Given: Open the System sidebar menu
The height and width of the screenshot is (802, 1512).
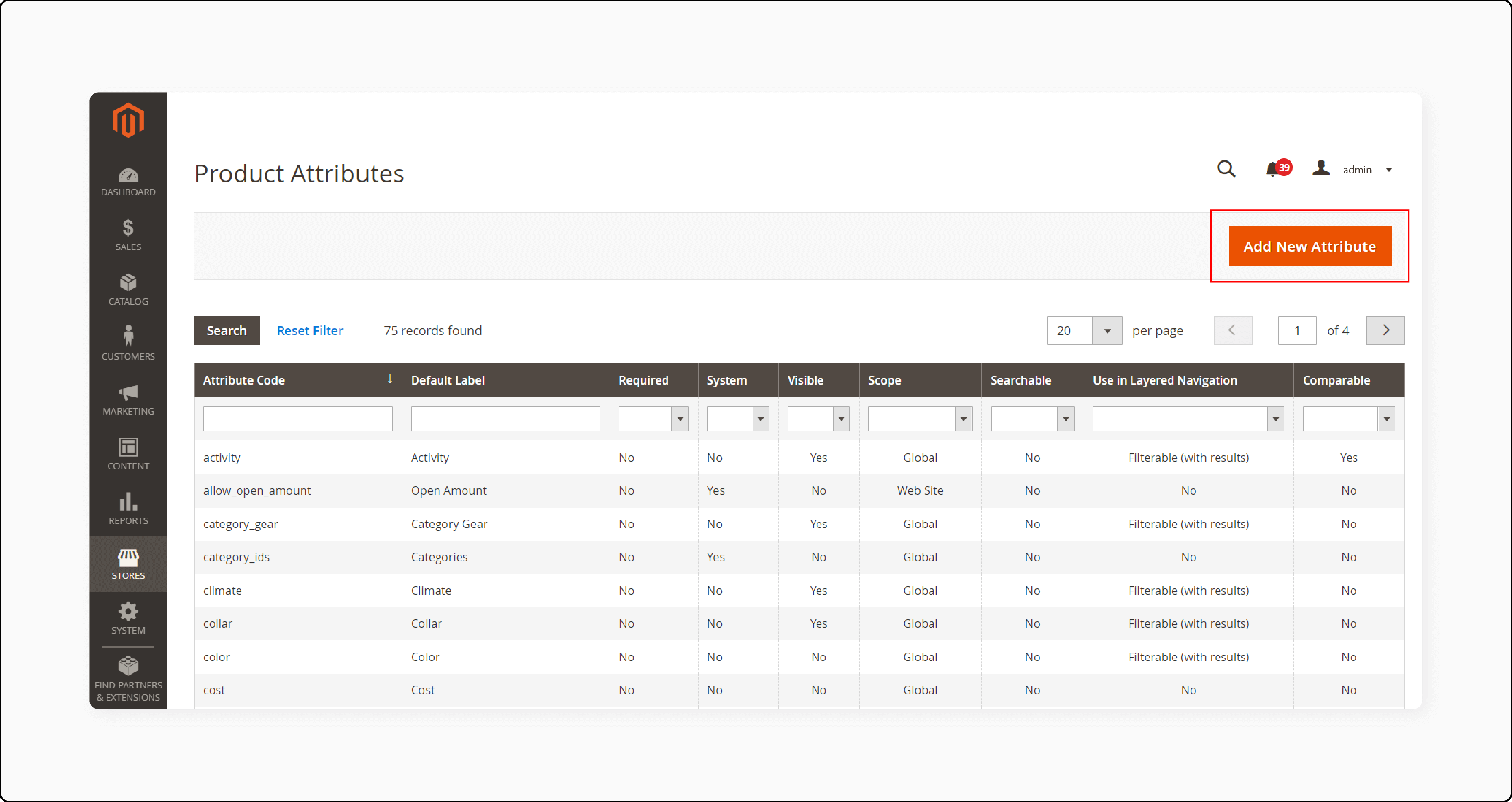Looking at the screenshot, I should (x=128, y=619).
